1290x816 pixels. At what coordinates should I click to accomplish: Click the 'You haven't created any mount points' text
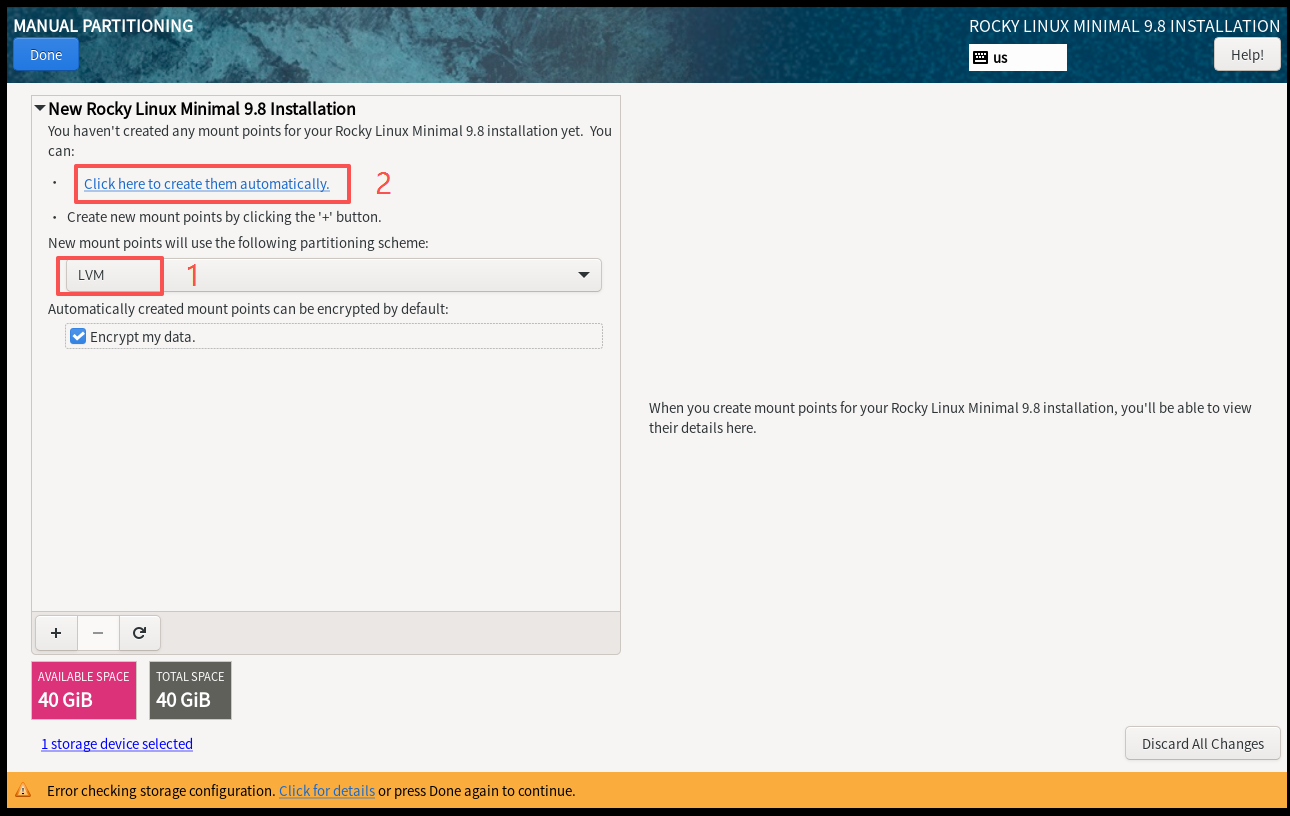(x=330, y=141)
